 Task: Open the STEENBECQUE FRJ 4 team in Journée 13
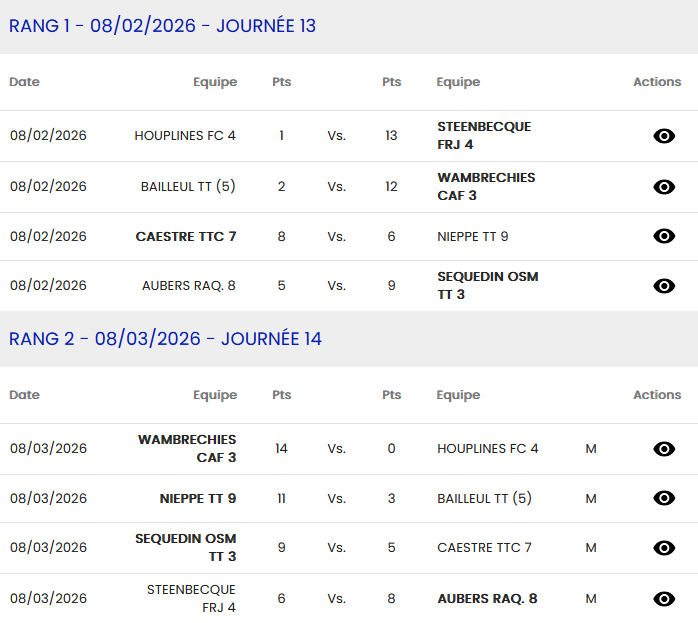pos(484,136)
